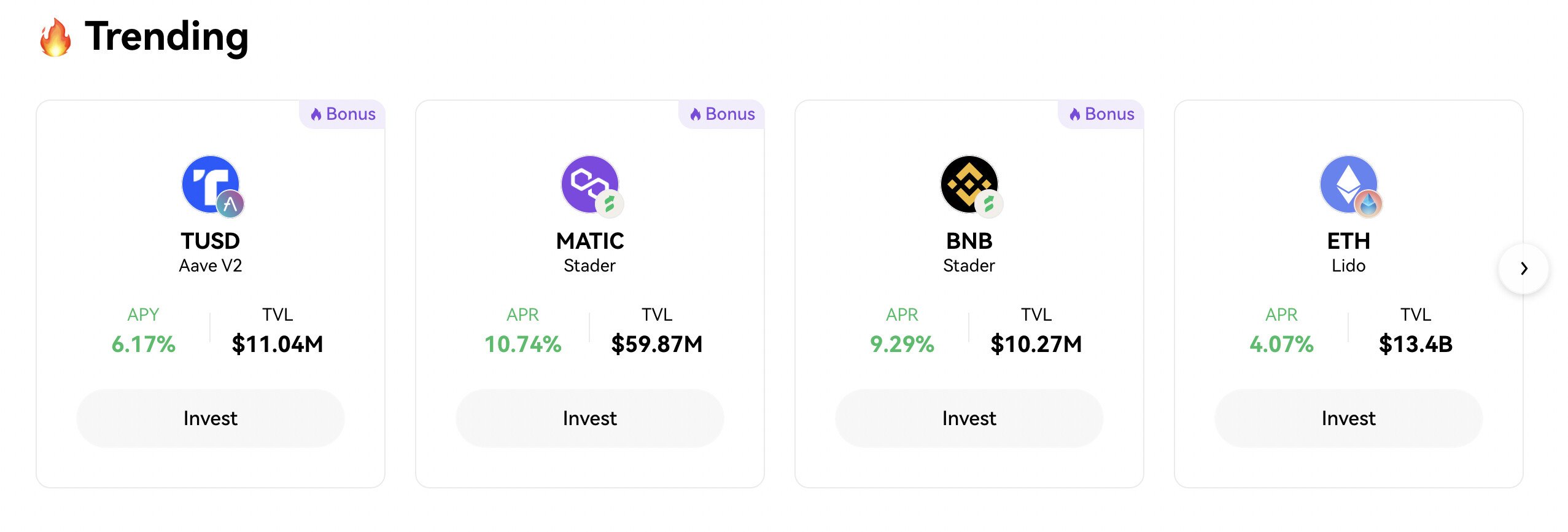Select the MATIC 10.74% APR value
The image size is (1568, 532).
[x=522, y=344]
